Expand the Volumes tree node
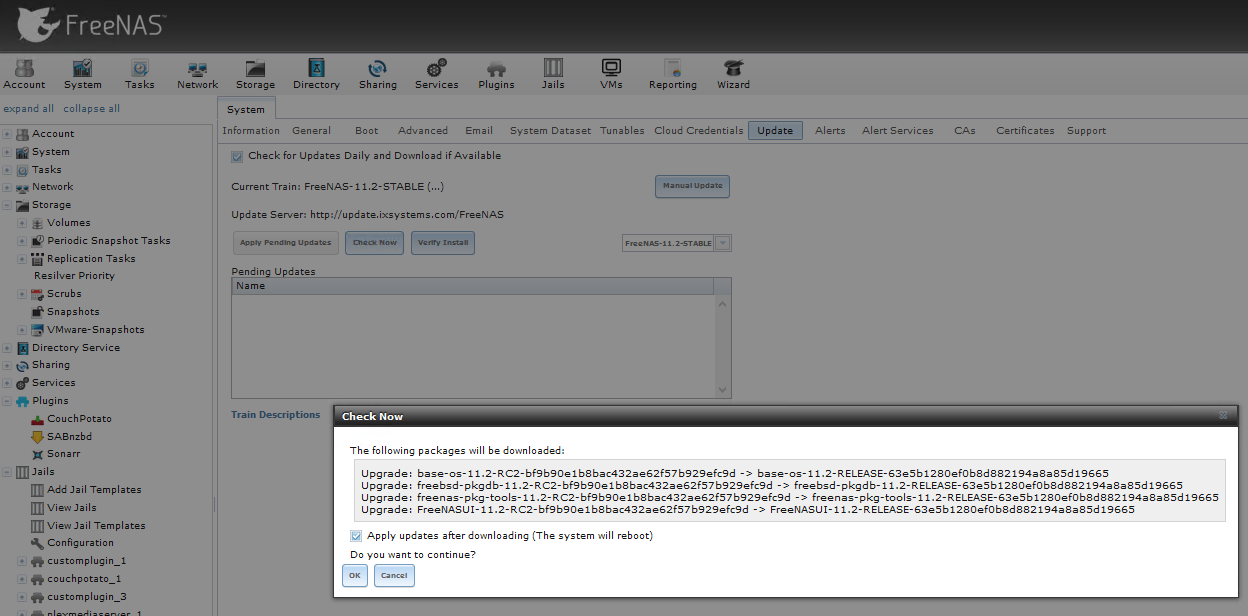Screen dimensions: 1248x616 22,223
